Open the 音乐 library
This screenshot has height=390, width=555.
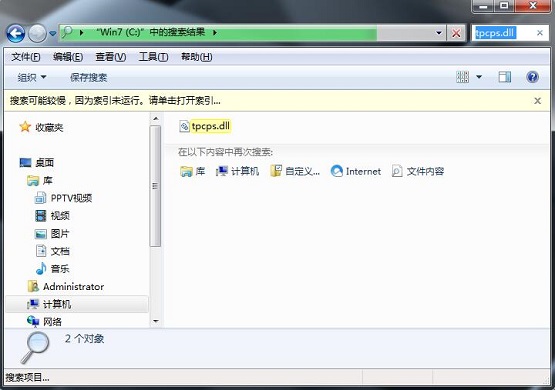(60, 269)
